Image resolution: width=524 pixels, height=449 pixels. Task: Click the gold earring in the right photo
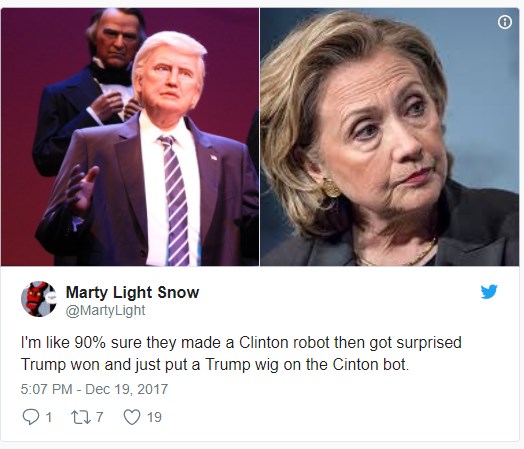click(331, 188)
